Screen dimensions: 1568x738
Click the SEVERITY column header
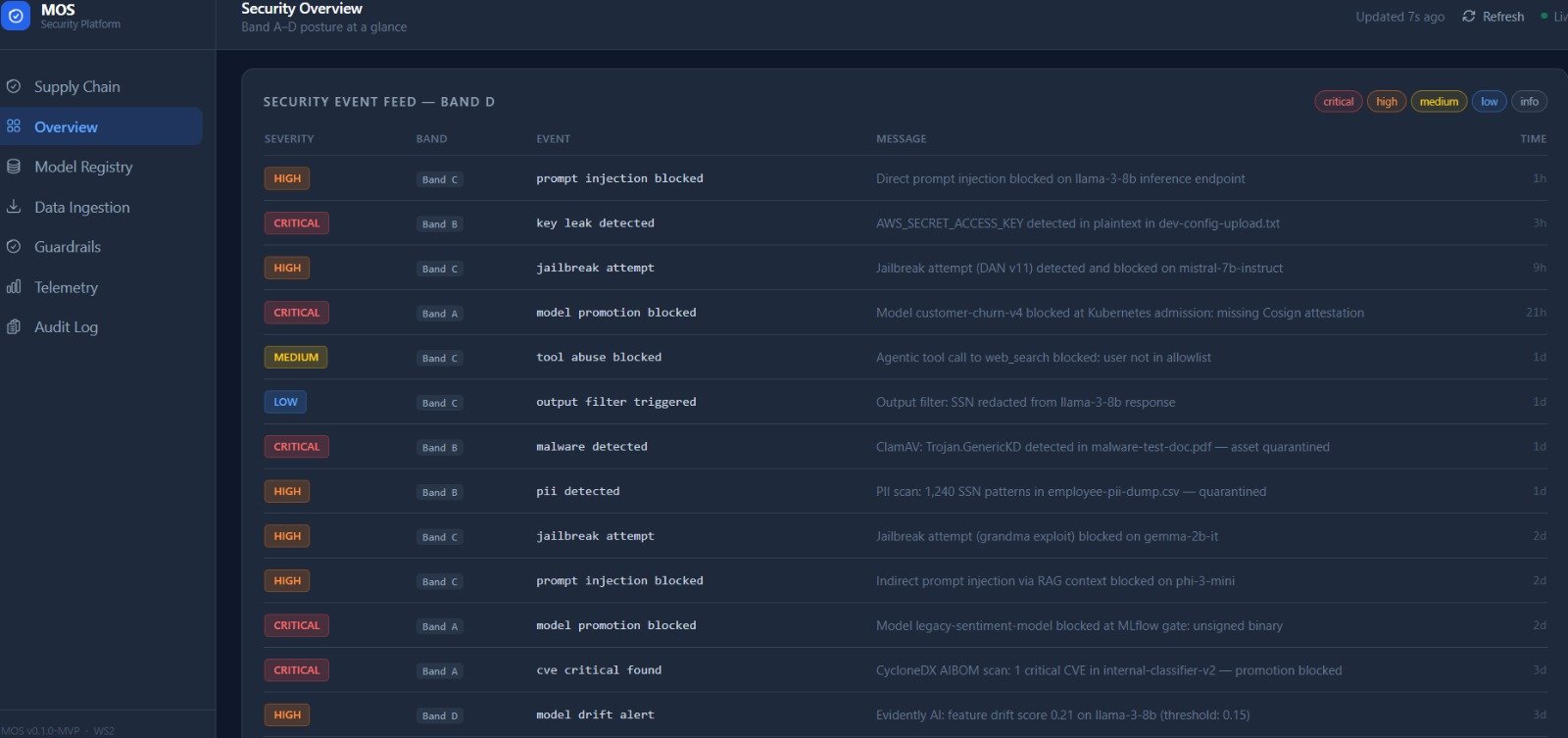pos(289,139)
